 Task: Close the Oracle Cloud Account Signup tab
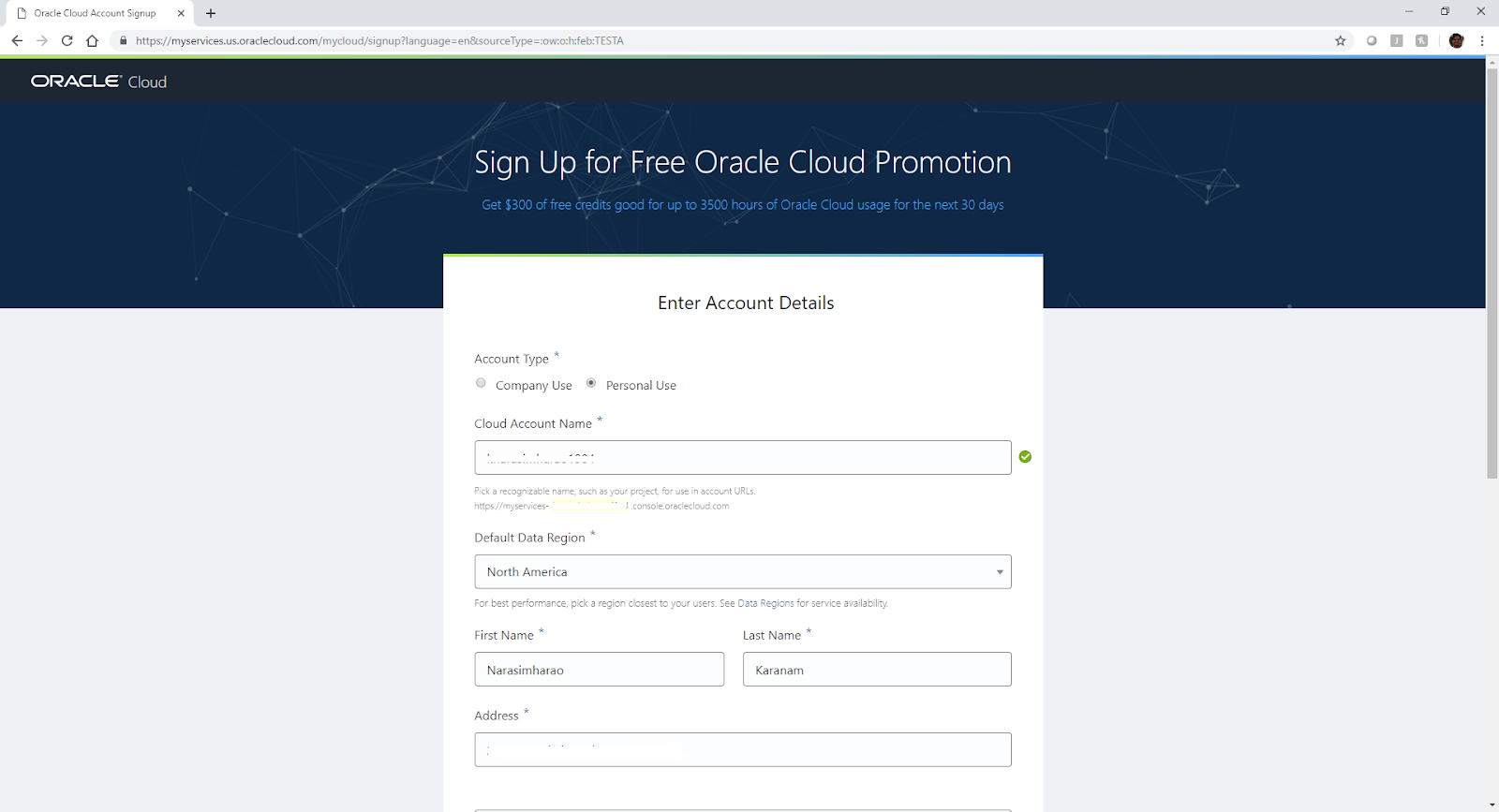[181, 13]
